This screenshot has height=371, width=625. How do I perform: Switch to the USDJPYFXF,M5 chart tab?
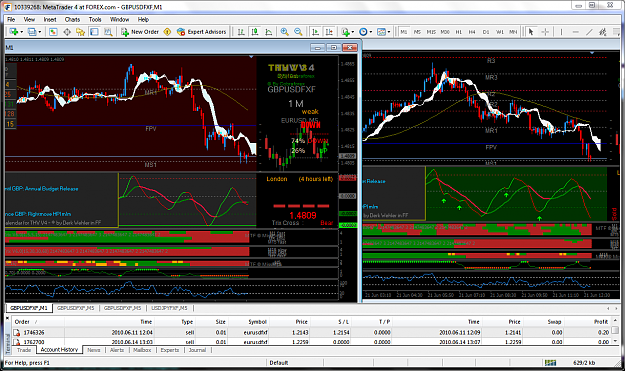point(169,308)
